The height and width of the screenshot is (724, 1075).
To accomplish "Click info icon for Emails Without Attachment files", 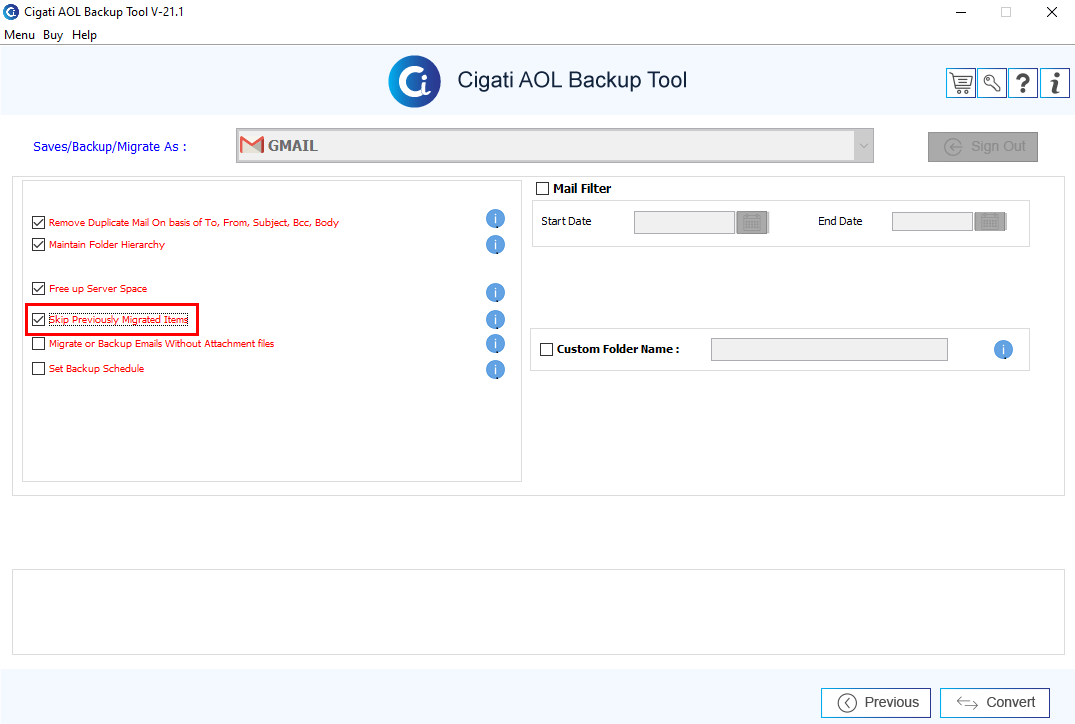I will pyautogui.click(x=495, y=343).
